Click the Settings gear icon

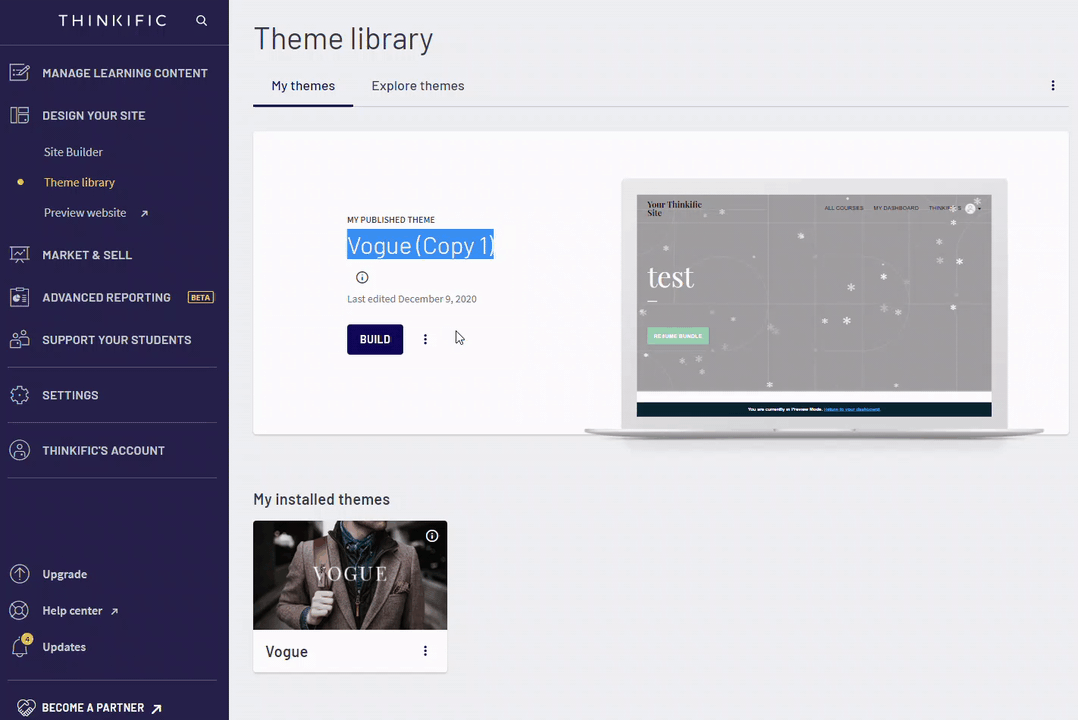click(19, 395)
